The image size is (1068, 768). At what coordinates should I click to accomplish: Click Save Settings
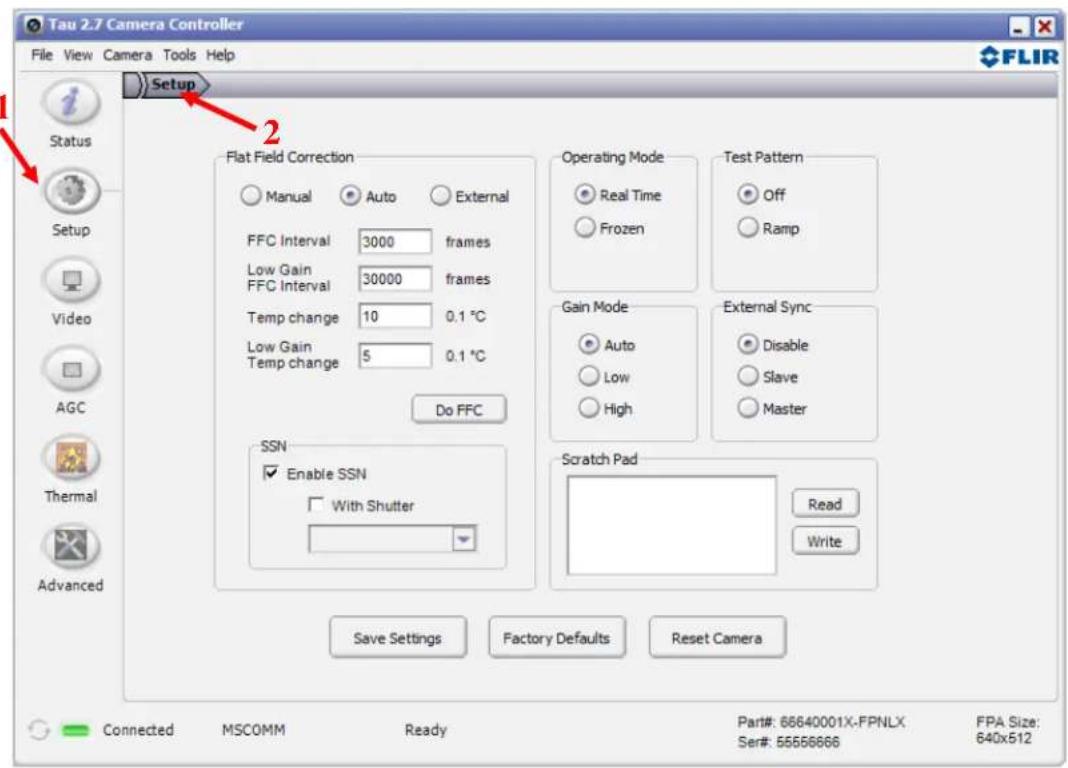[x=398, y=637]
